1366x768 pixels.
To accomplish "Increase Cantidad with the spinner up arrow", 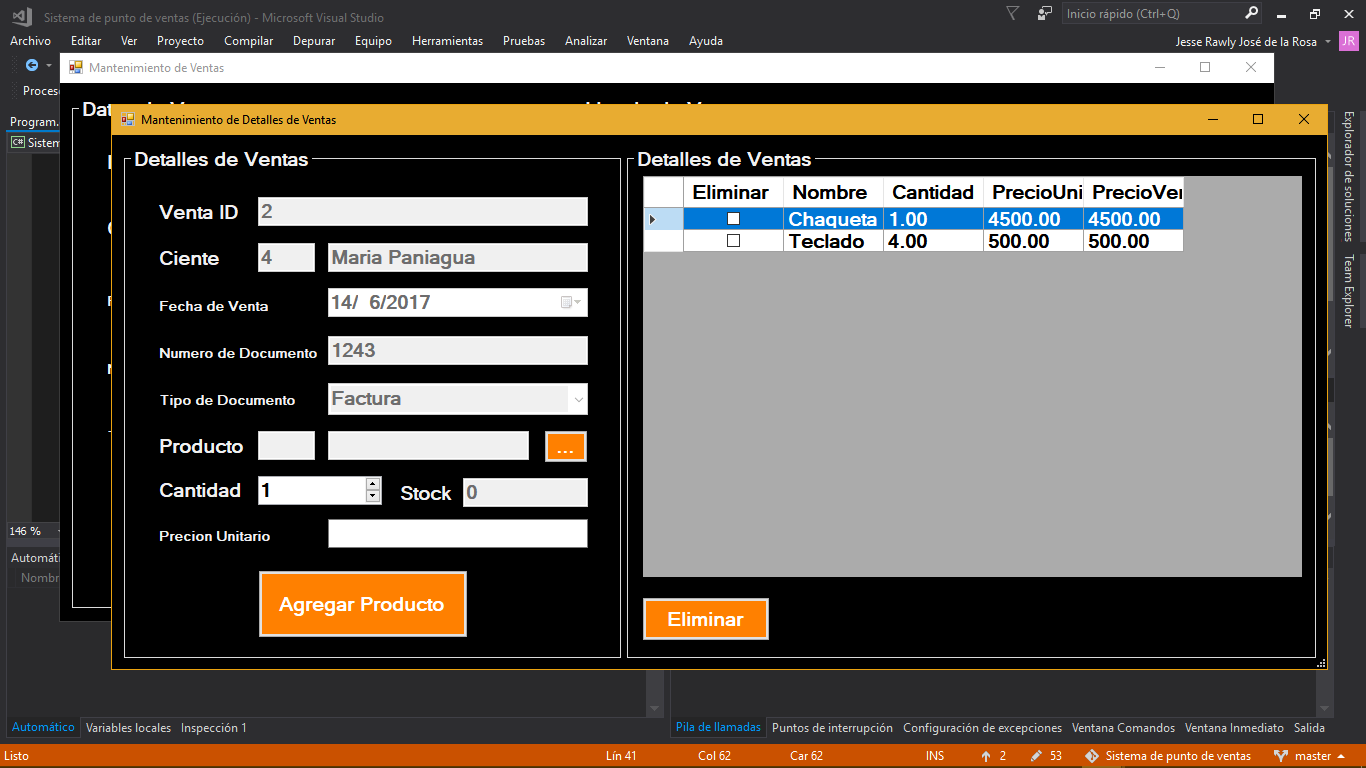I will pos(374,484).
